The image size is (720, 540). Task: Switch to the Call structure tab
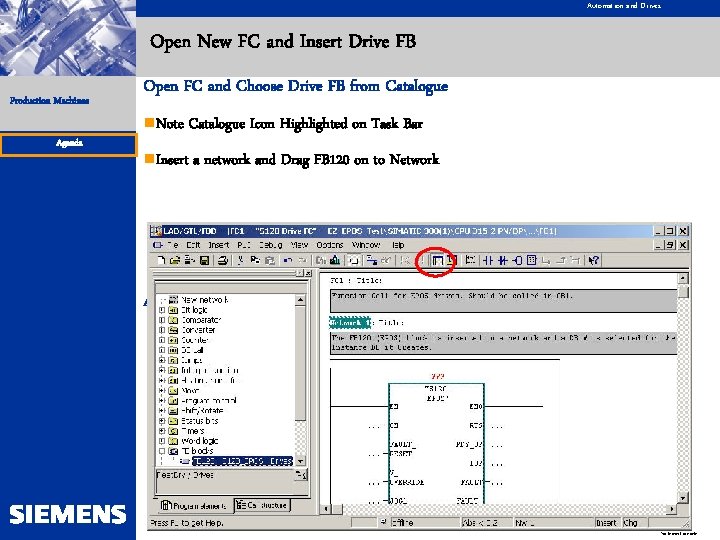[262, 505]
